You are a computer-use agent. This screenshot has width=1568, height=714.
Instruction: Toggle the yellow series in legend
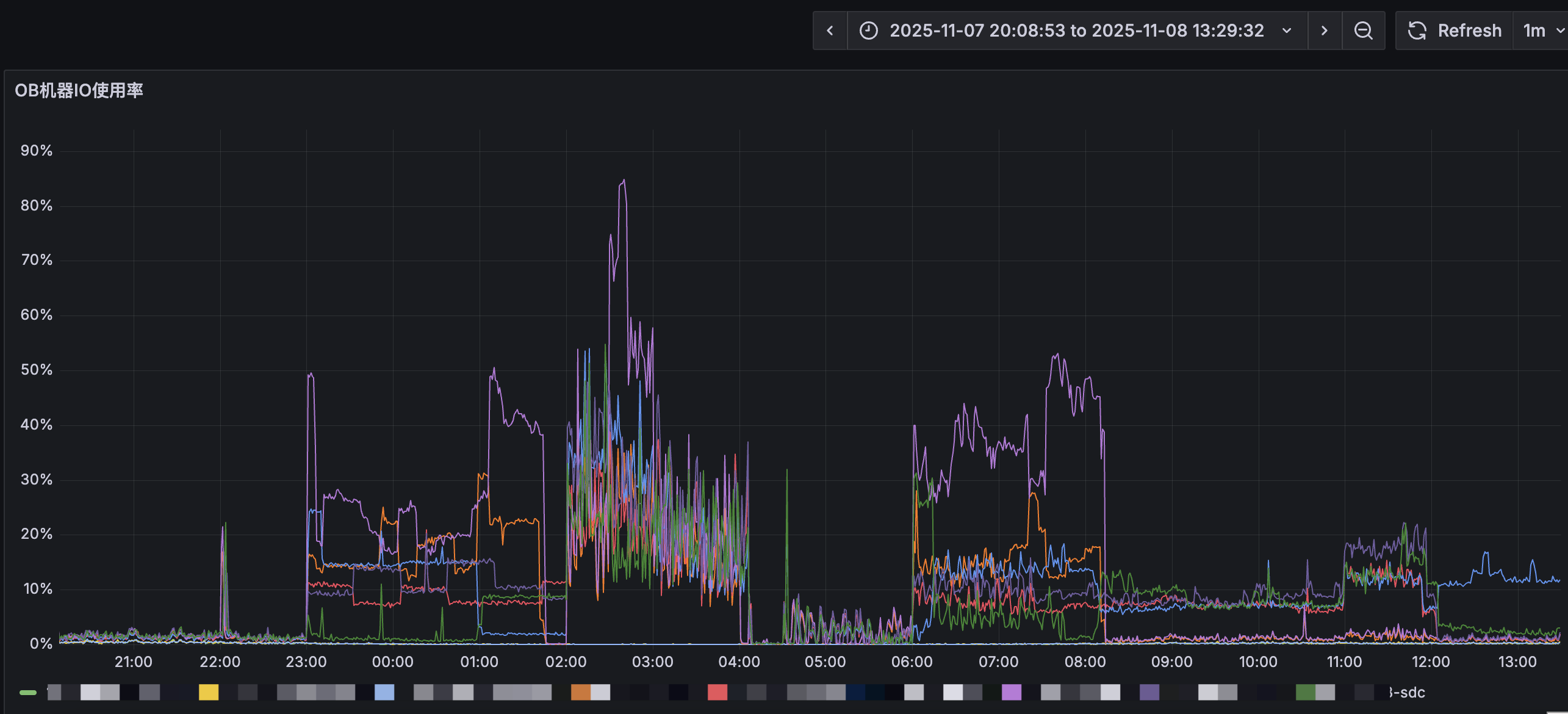pos(208,693)
